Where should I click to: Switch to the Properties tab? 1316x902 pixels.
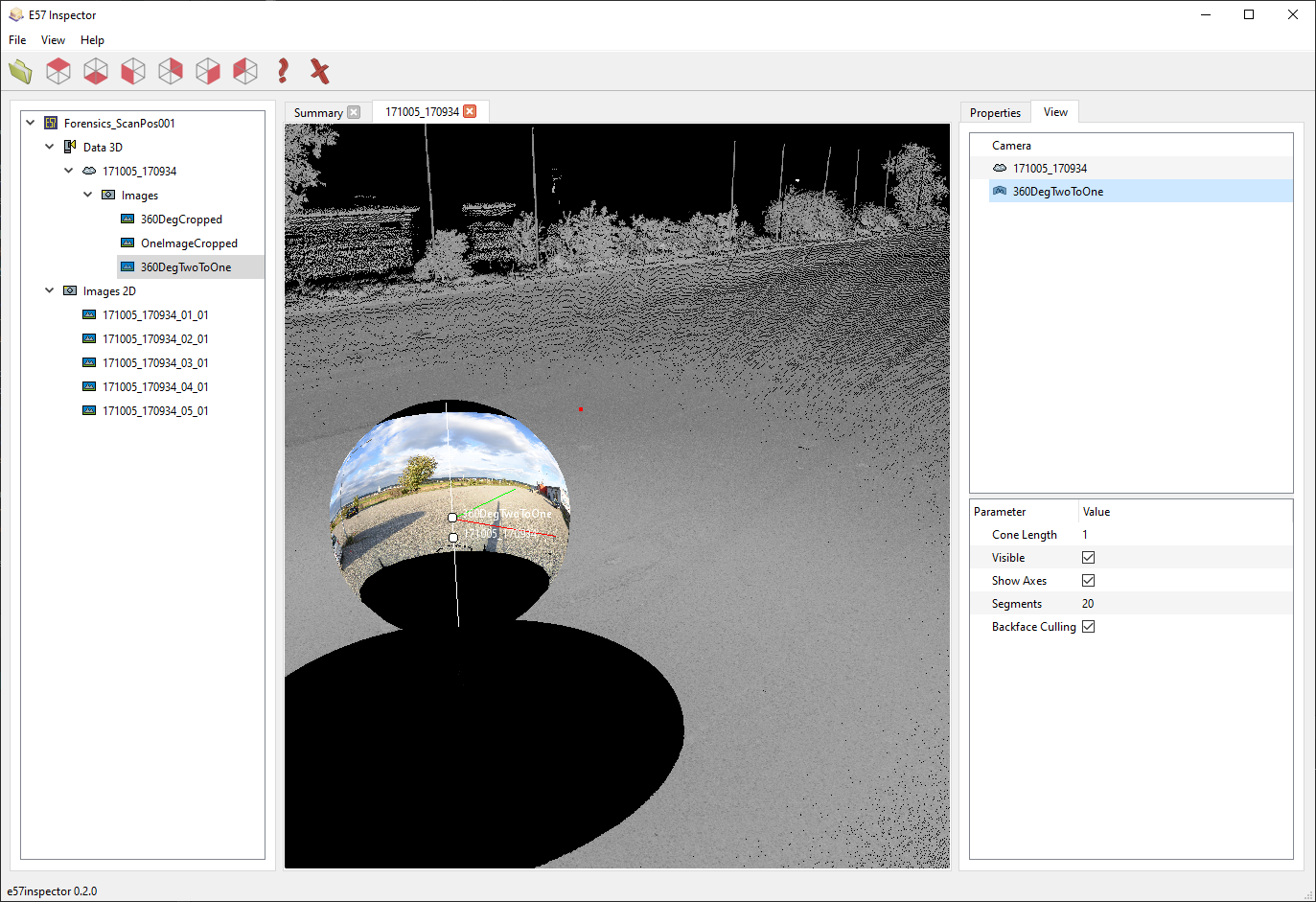pos(995,112)
